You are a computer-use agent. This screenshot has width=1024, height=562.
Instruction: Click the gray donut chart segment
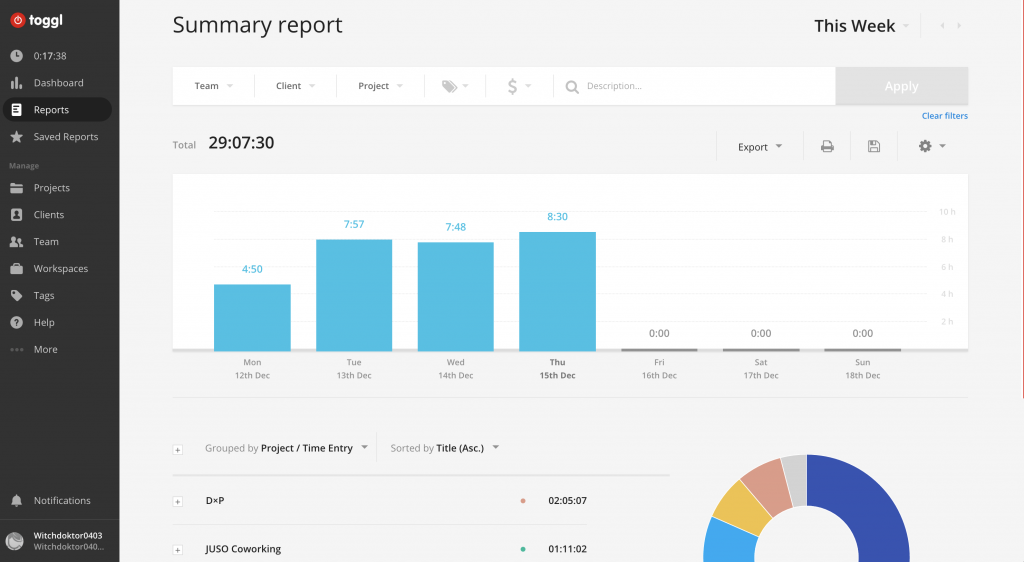tap(795, 479)
